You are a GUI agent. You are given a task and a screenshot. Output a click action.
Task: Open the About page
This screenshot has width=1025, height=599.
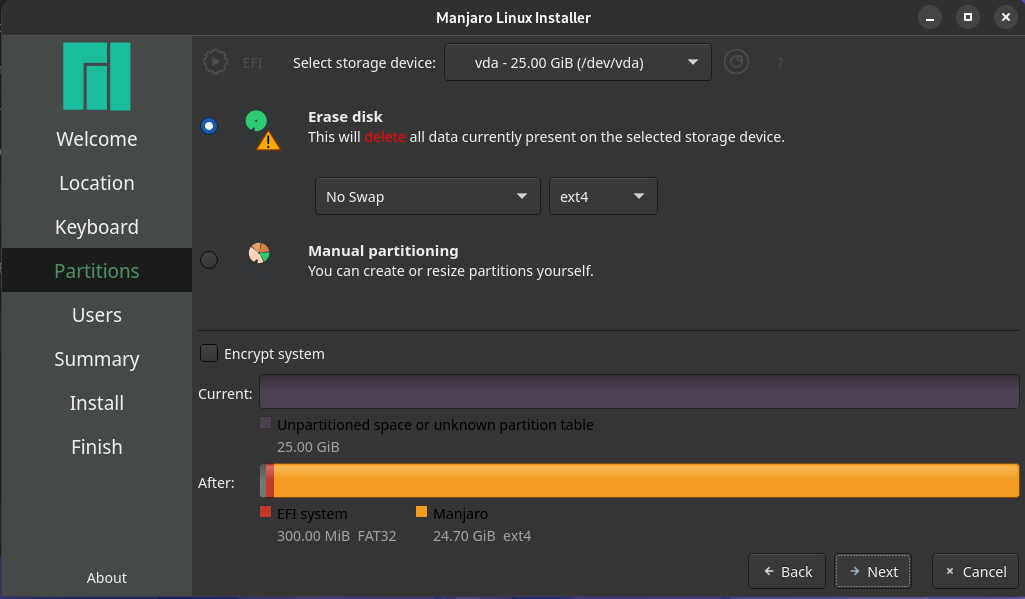point(106,577)
